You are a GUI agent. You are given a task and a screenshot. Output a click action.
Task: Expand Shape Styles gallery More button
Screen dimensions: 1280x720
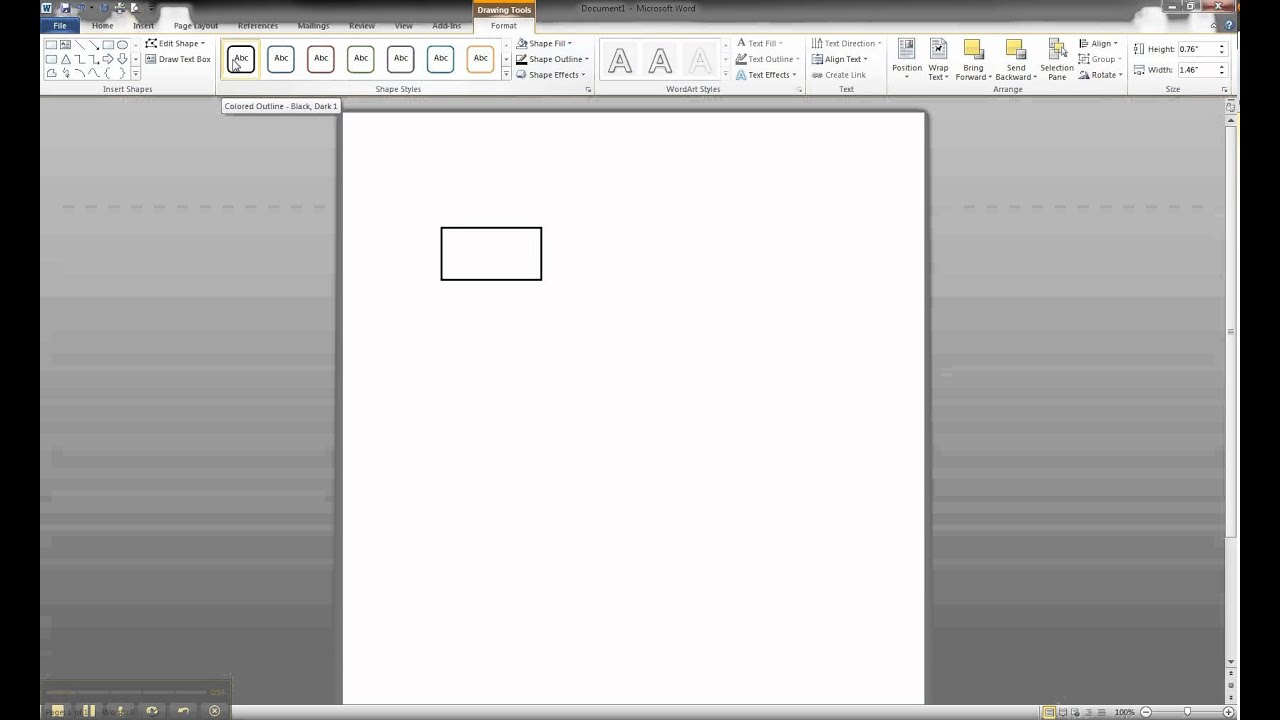coord(506,75)
